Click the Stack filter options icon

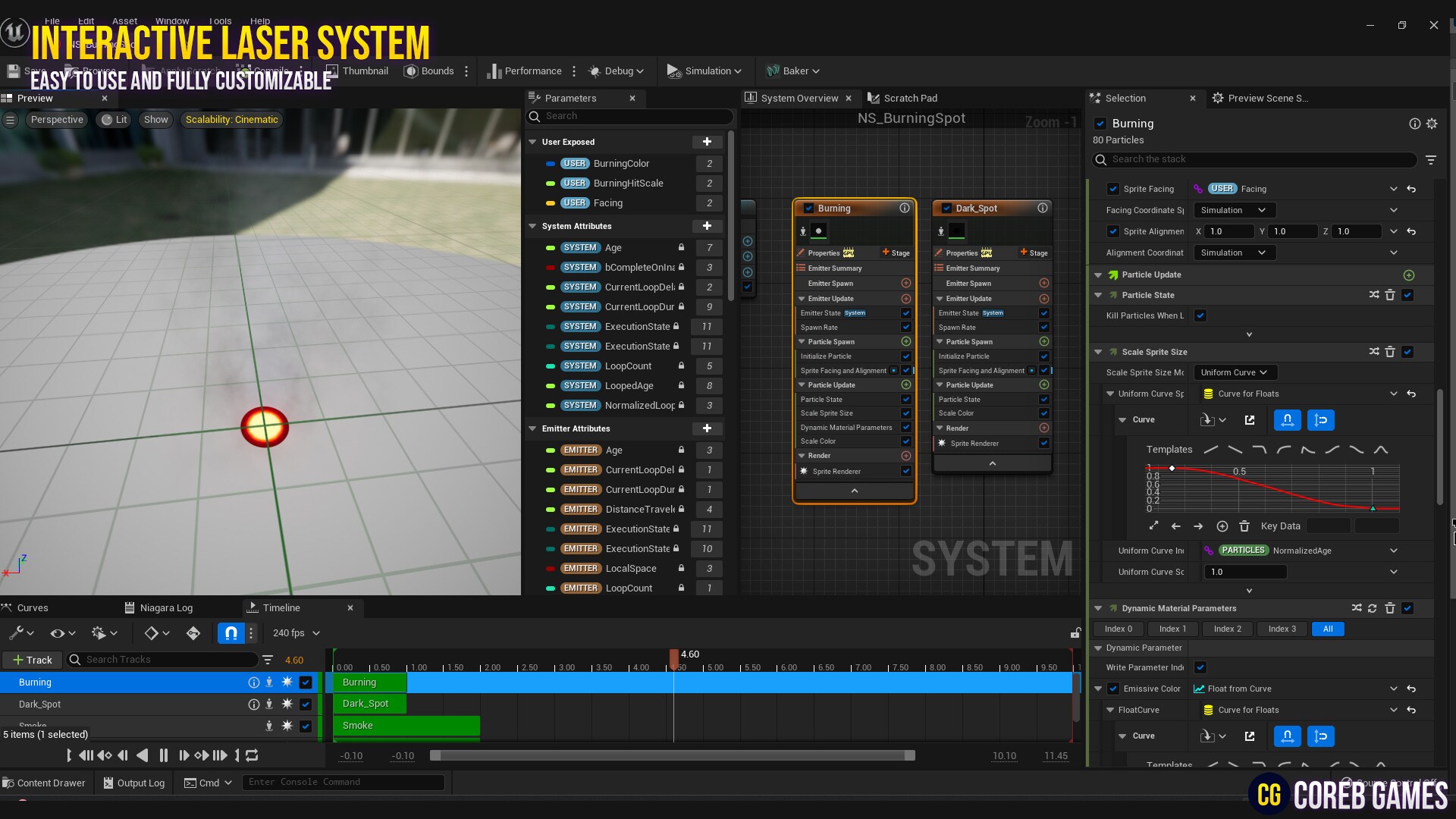point(1431,160)
